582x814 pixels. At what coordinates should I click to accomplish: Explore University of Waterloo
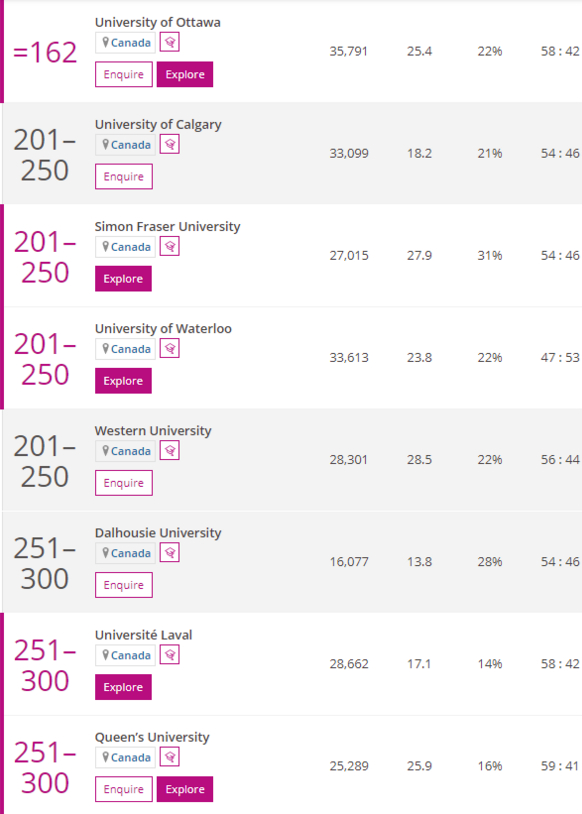point(123,381)
